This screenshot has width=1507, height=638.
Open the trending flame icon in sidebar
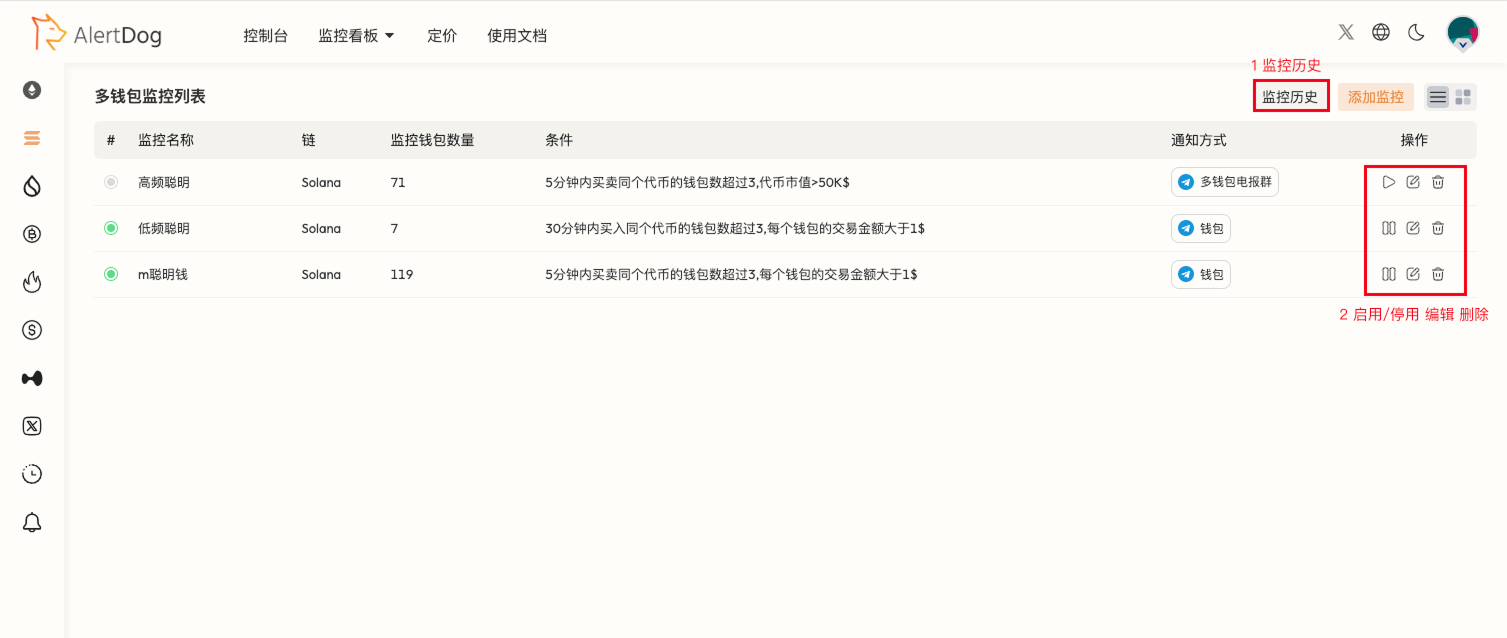31,282
